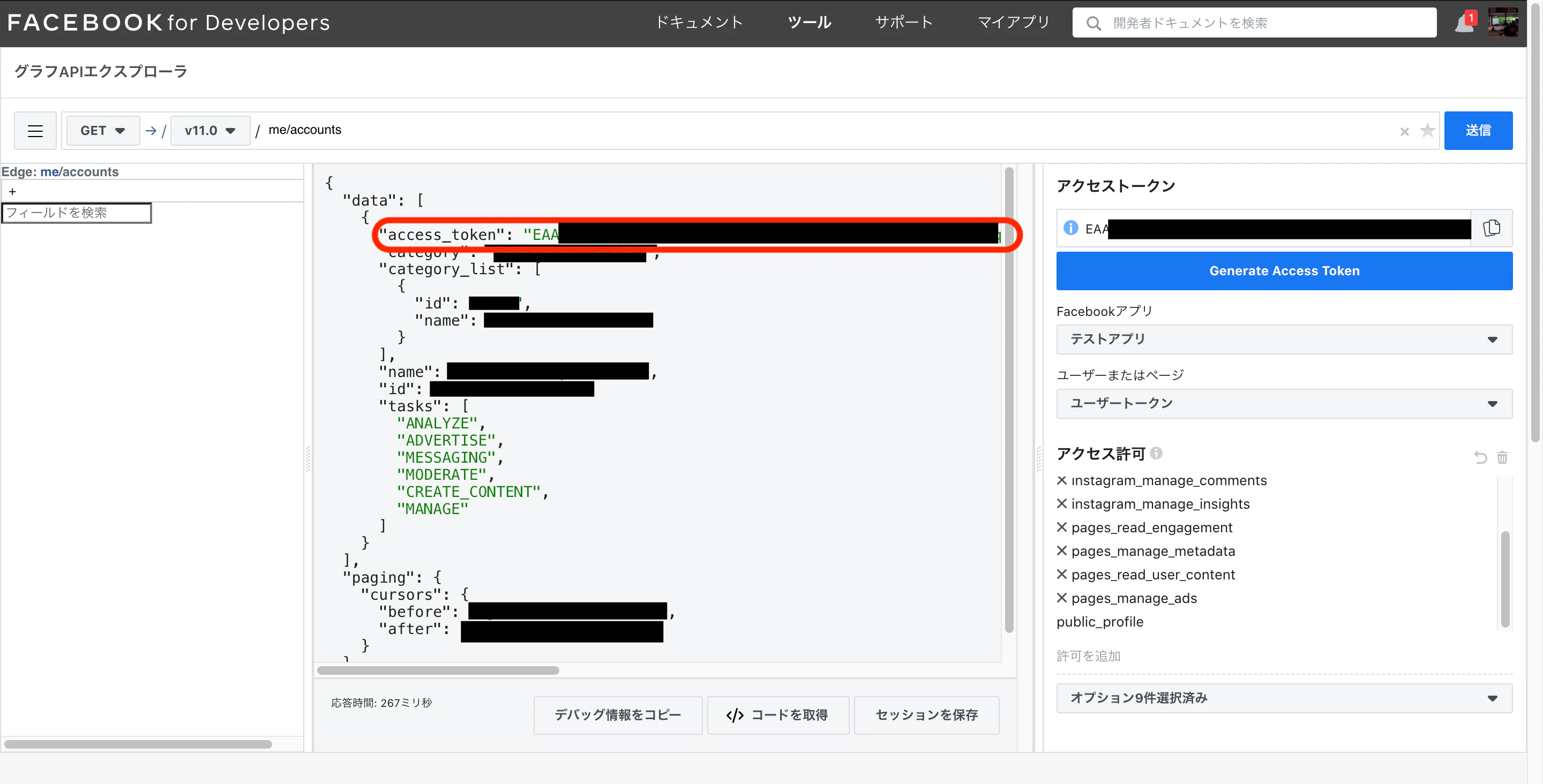Click the permissions list scrollbar
Viewport: 1543px width, 784px height.
(1504, 579)
